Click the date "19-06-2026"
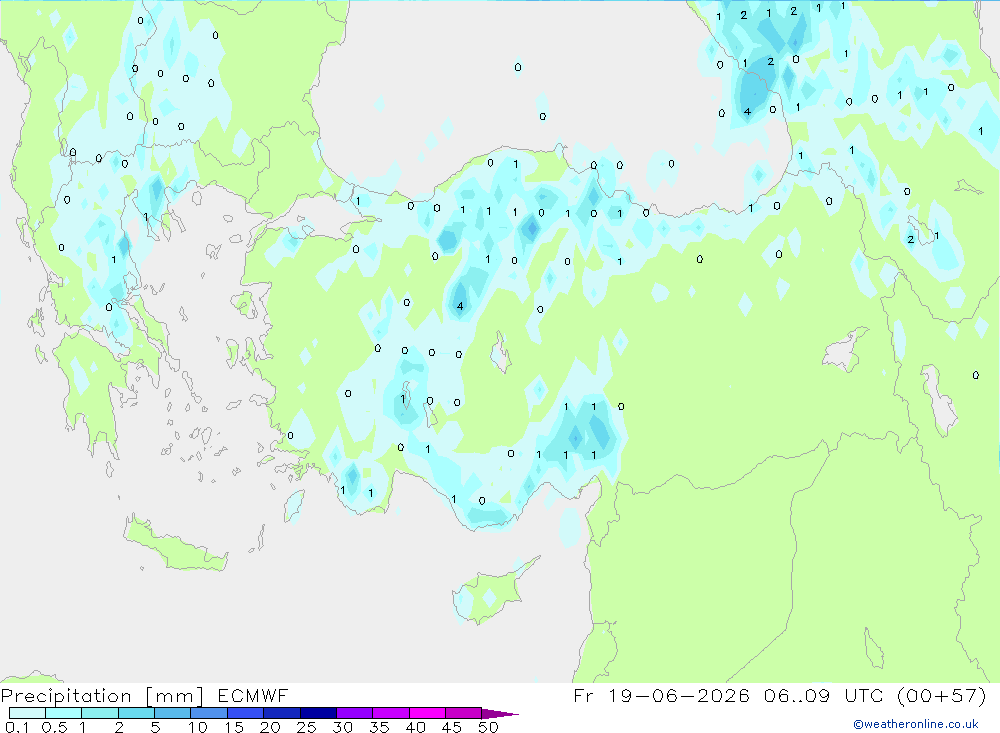Viewport: 1000px width, 733px height. click(x=679, y=695)
